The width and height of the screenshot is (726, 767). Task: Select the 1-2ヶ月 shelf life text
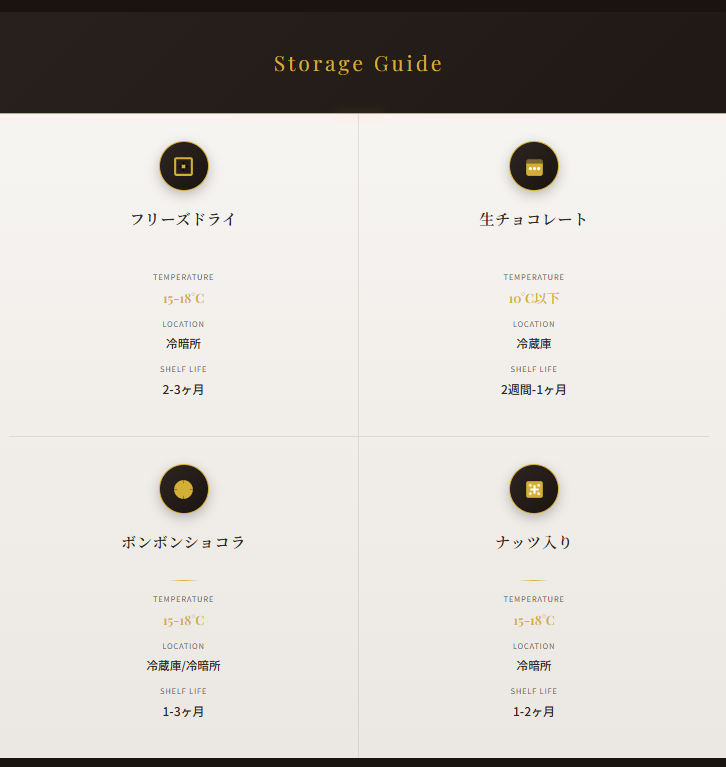click(534, 711)
